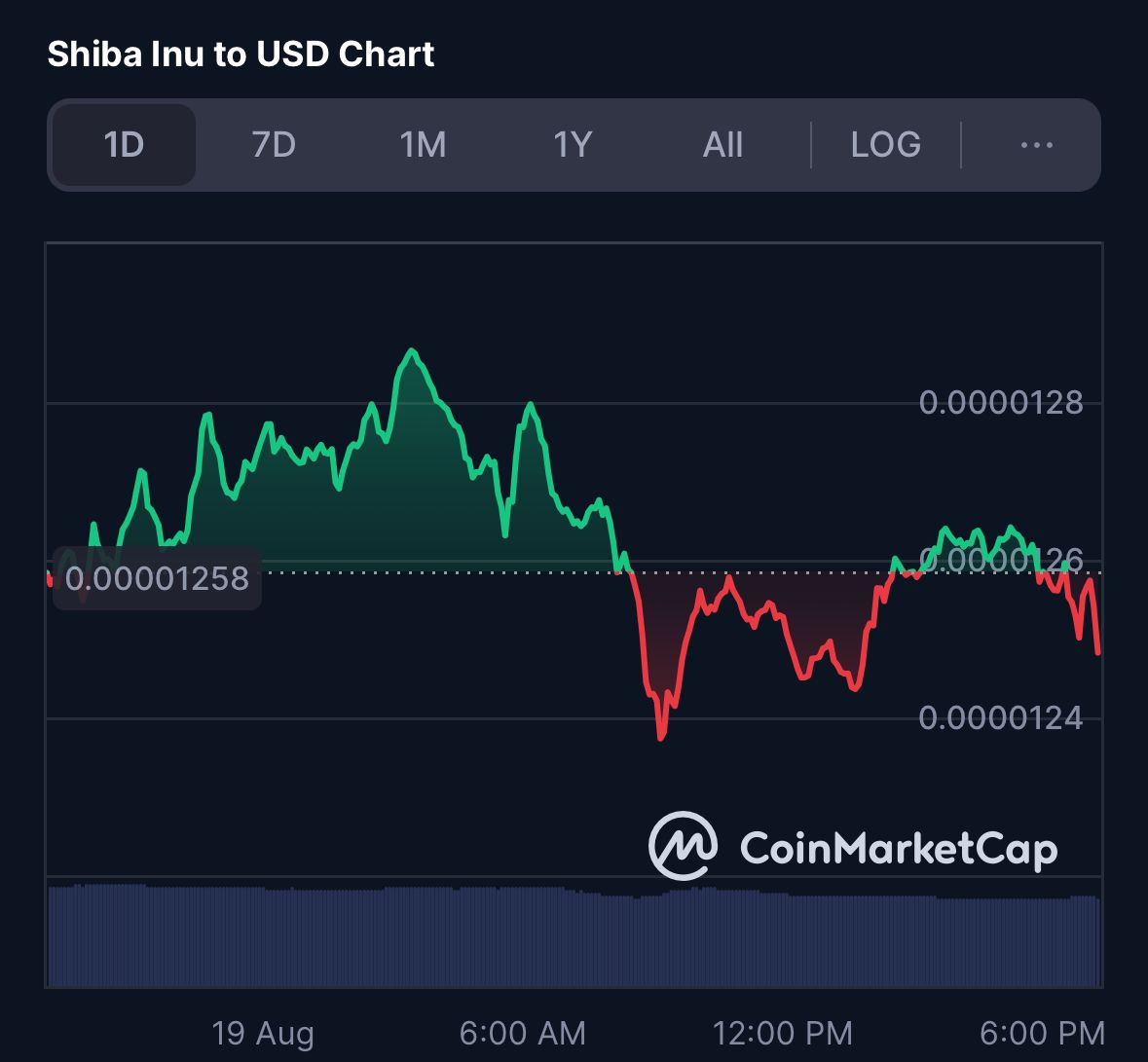Click the 0.00001258 price label
Screen dimensions: 1148x1062
(158, 578)
